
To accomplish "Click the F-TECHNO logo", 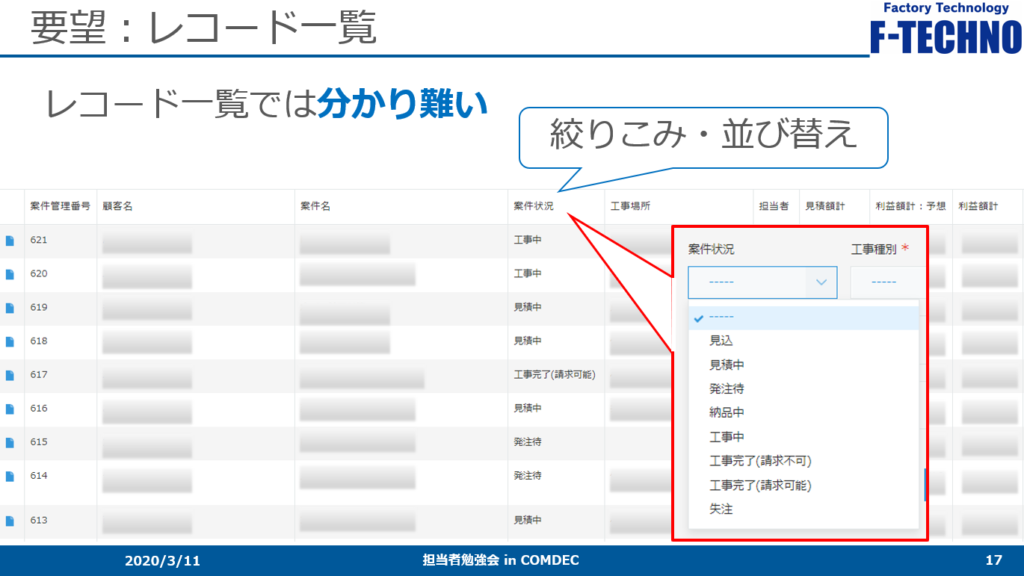I will click(946, 28).
